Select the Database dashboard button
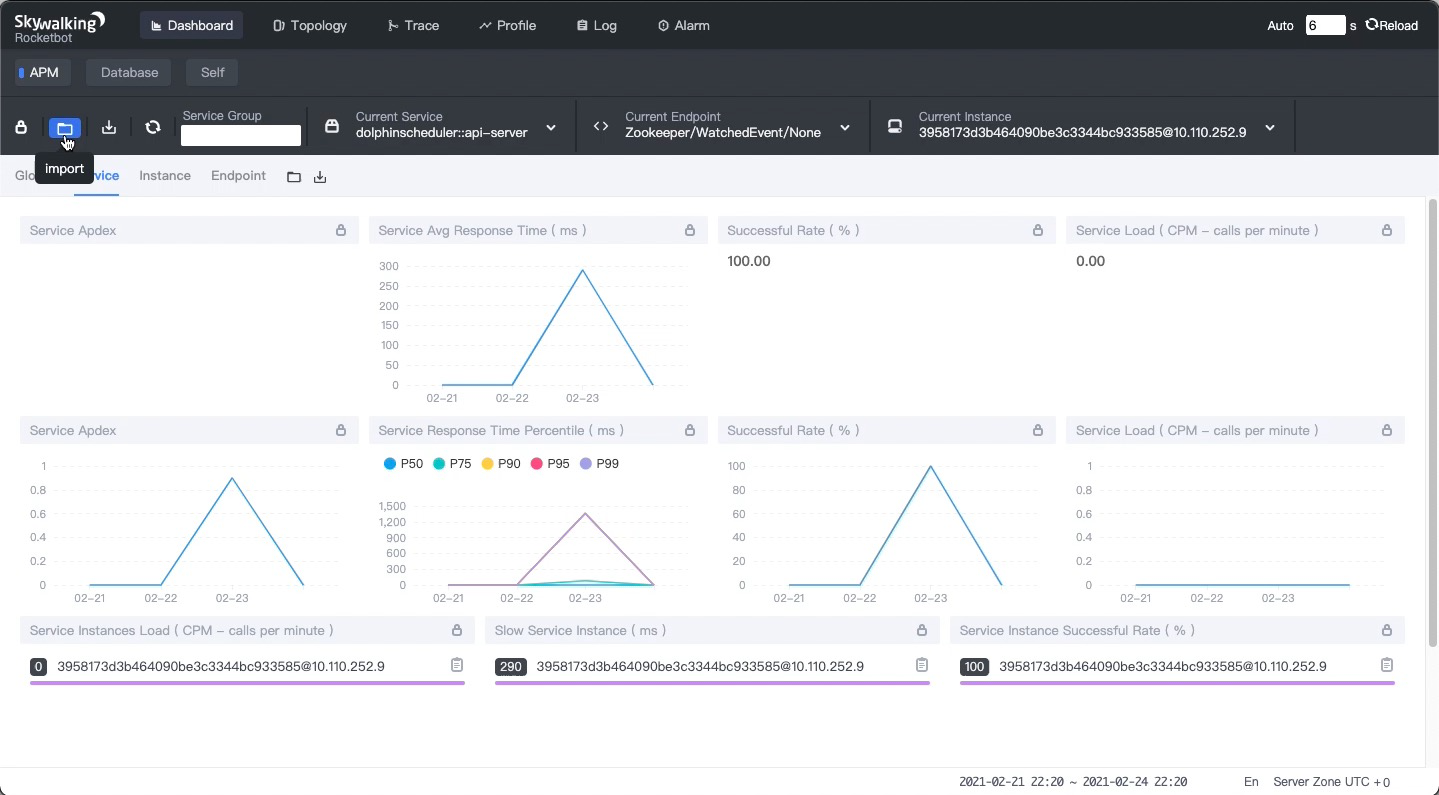Viewport: 1439px width, 795px height. tap(129, 72)
